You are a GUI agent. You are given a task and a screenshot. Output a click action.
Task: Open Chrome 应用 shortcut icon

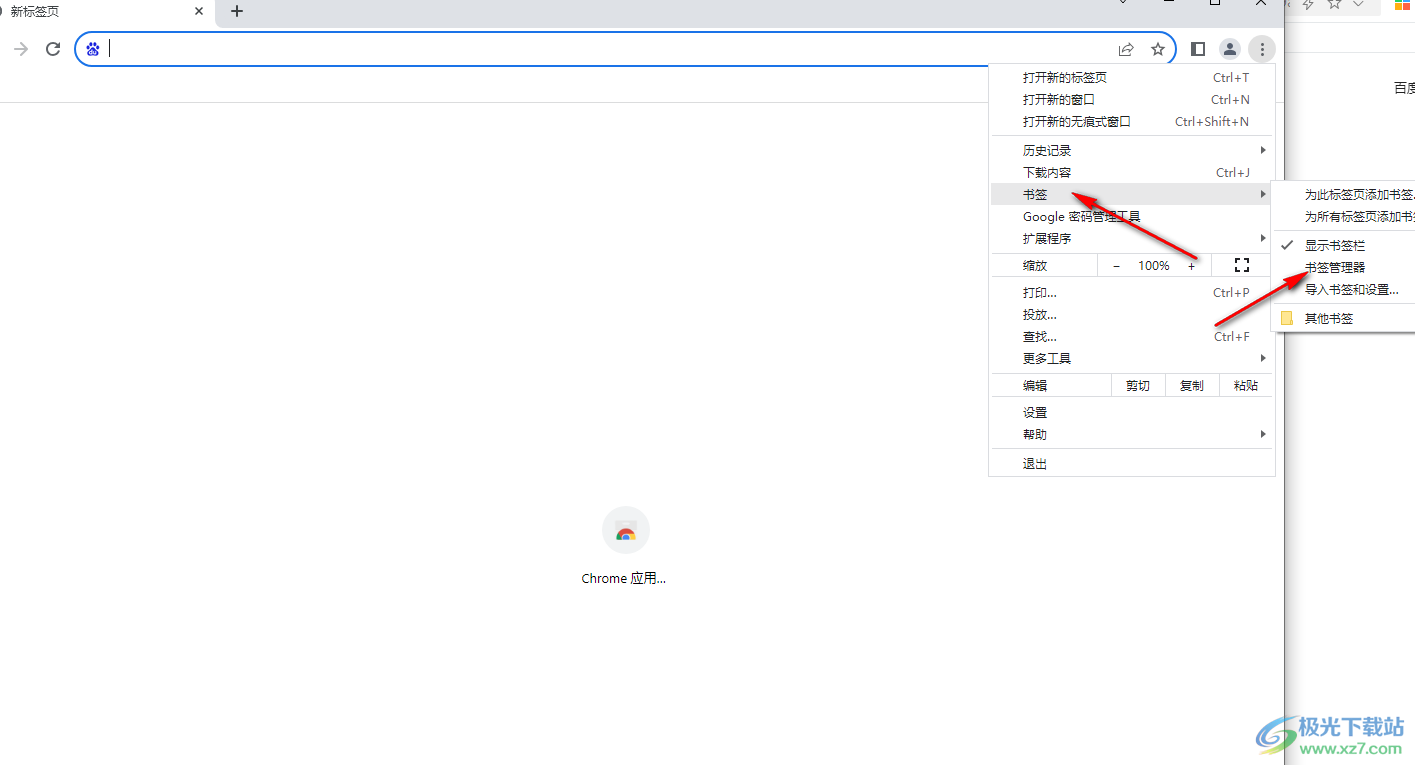pos(626,530)
